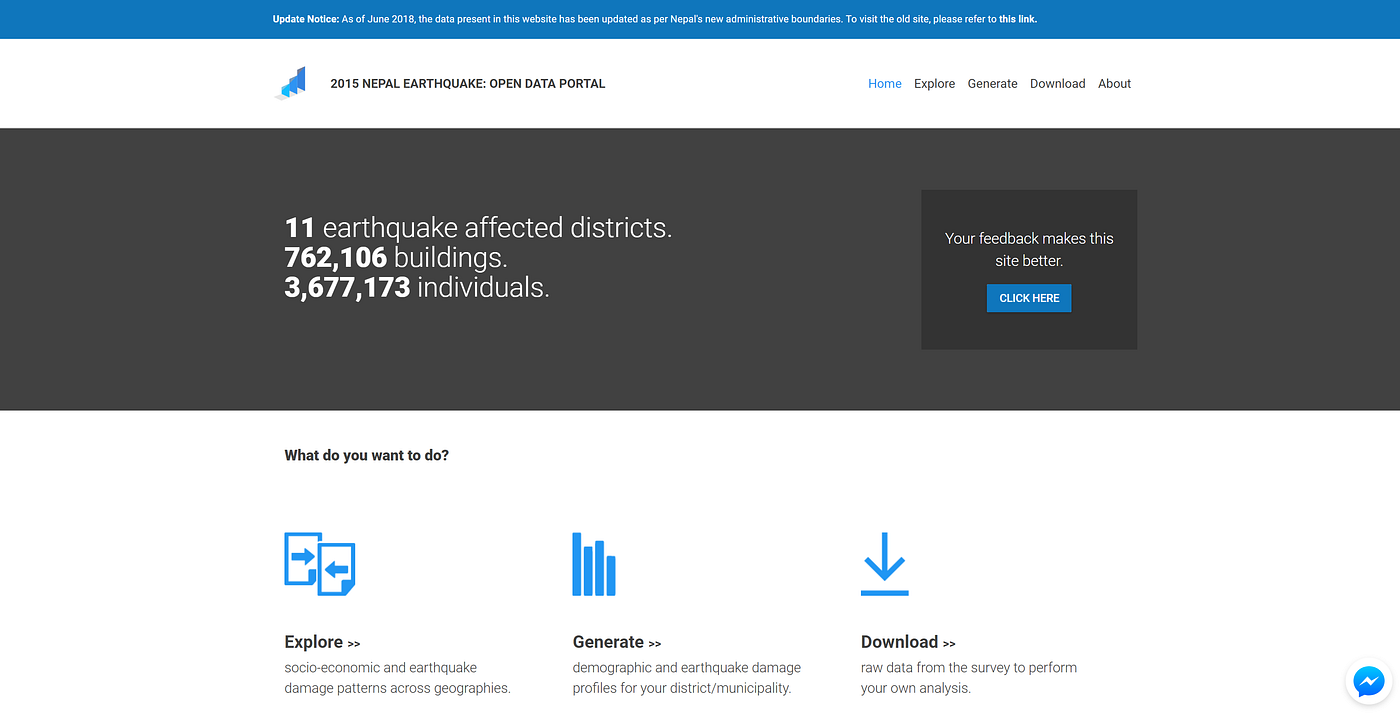This screenshot has width=1400, height=717.
Task: Open the Download menu item
Action: click(1057, 84)
